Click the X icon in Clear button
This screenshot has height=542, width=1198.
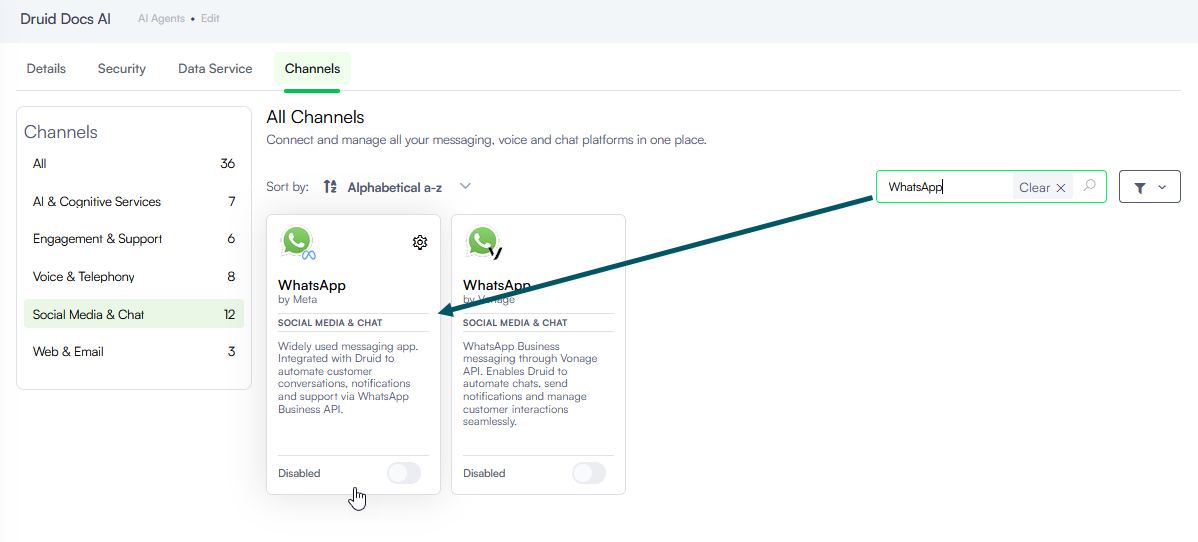click(x=1060, y=187)
